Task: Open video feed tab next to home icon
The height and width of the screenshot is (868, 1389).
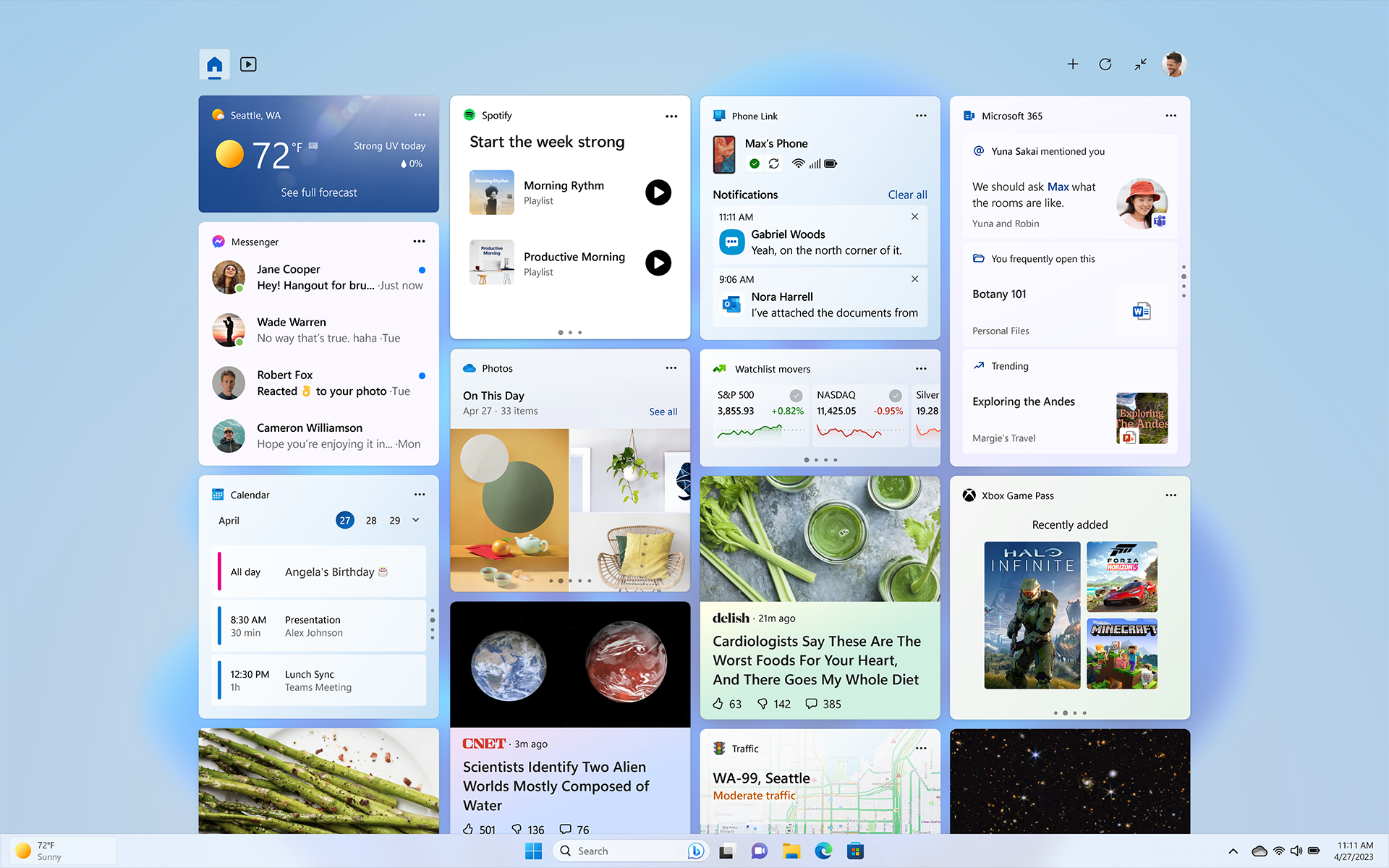Action: 248,63
